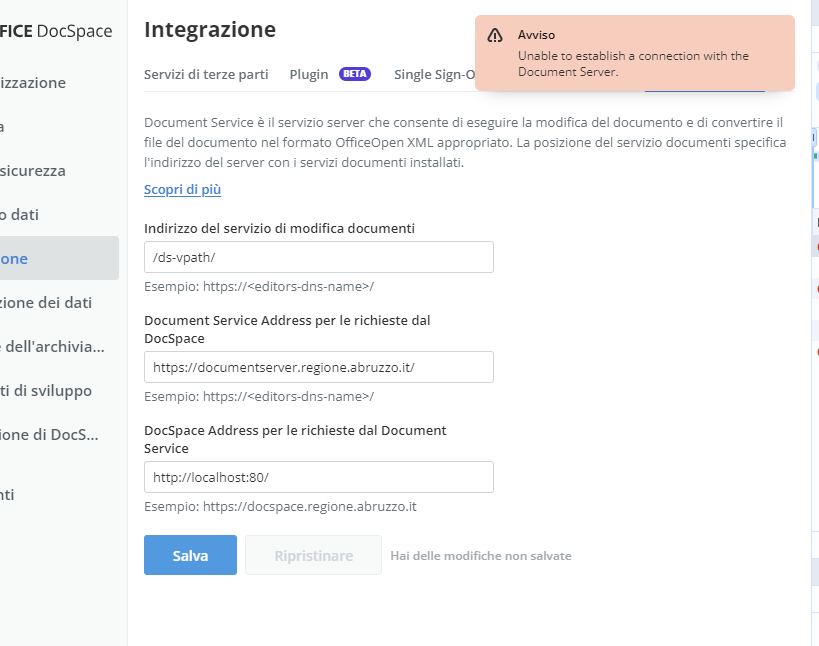Select the highlighted Integrazione sidebar item
Screen dimensions: 819x646
(x=59, y=258)
